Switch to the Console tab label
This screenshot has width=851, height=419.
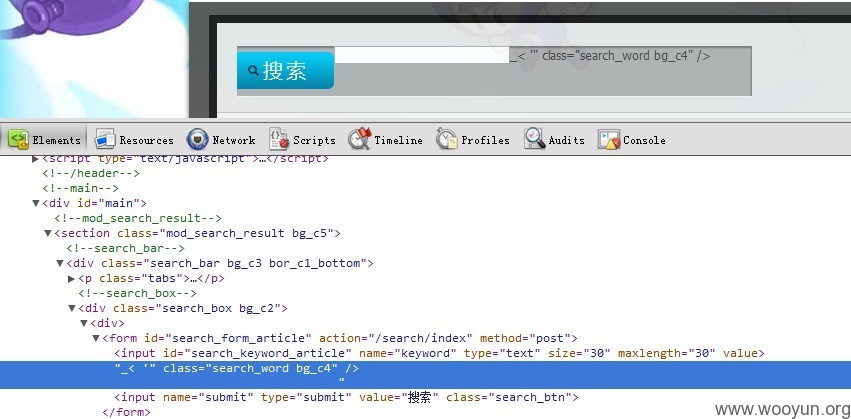[x=644, y=141]
